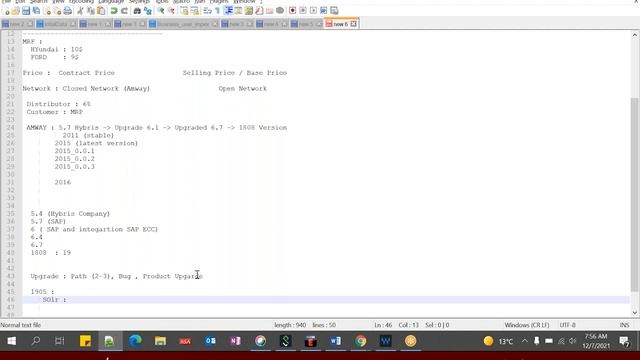Zoom in using the magnifier plus icon
This screenshot has width=640, height=360.
pos(161,11)
